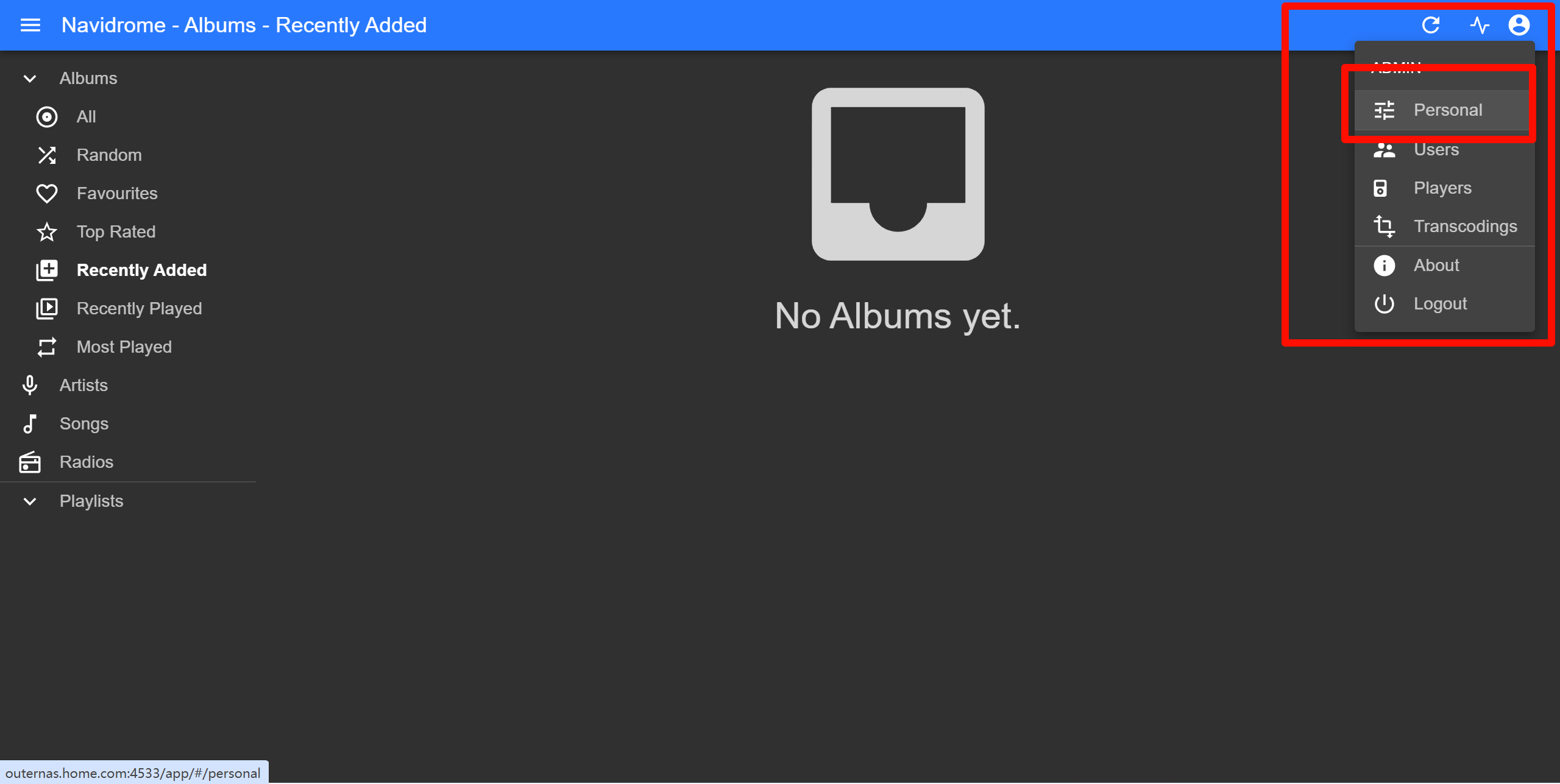This screenshot has height=784, width=1560.
Task: Click the Top Rated star icon
Action: [x=47, y=232]
